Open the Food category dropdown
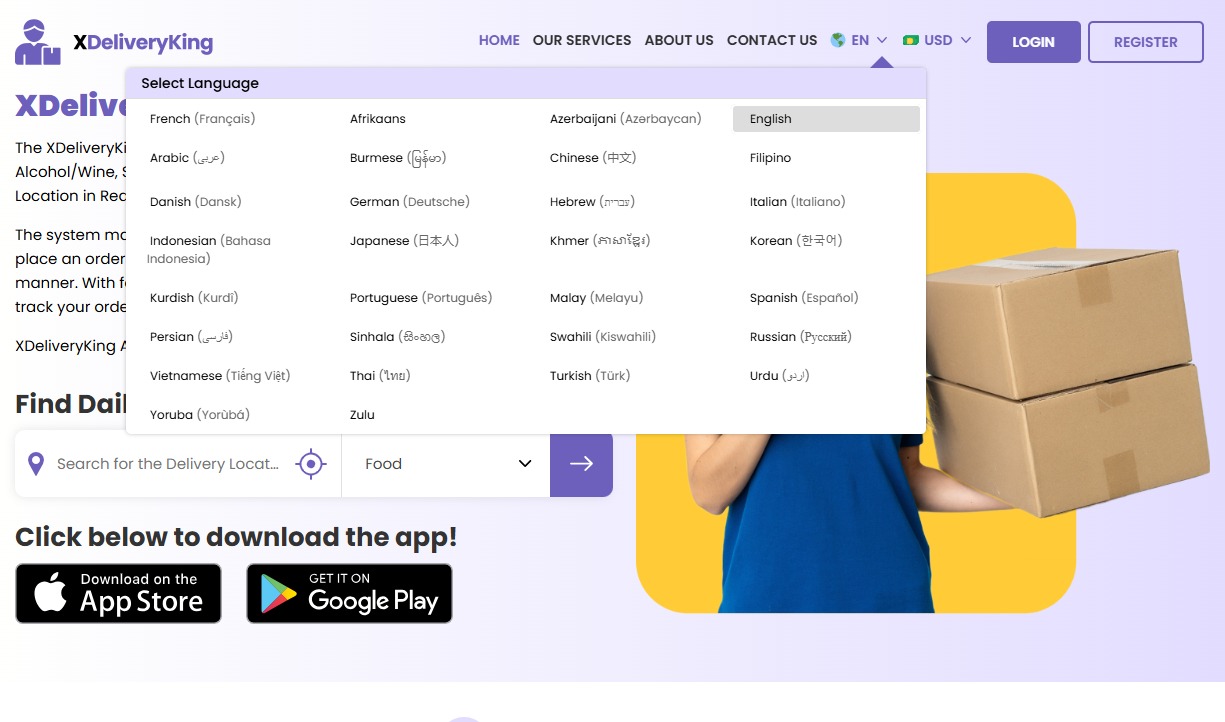Screen dimensions: 1225x722 coord(445,463)
